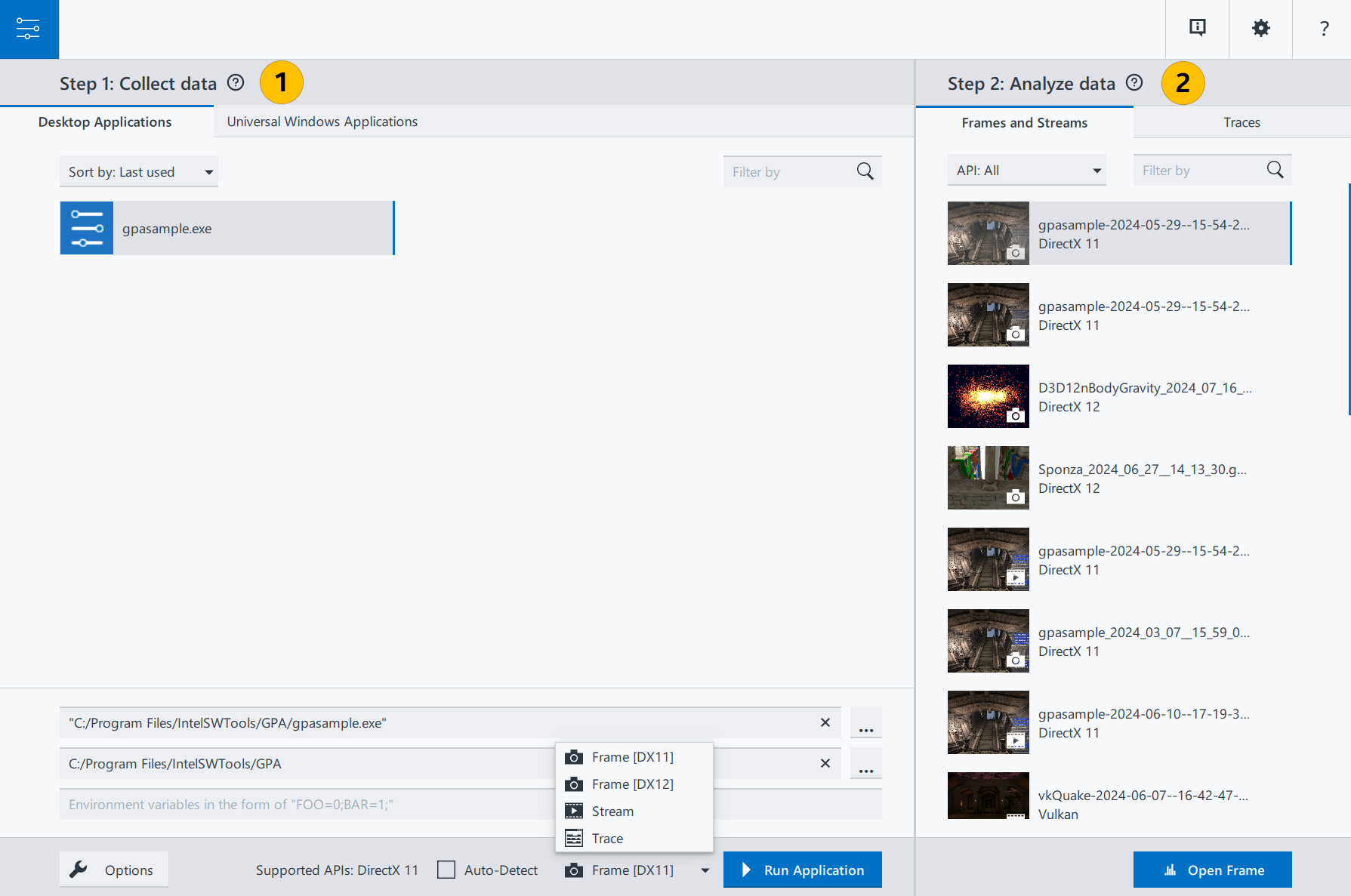
Task: Click help icon beside Step 2: Analyze data
Action: [1134, 82]
